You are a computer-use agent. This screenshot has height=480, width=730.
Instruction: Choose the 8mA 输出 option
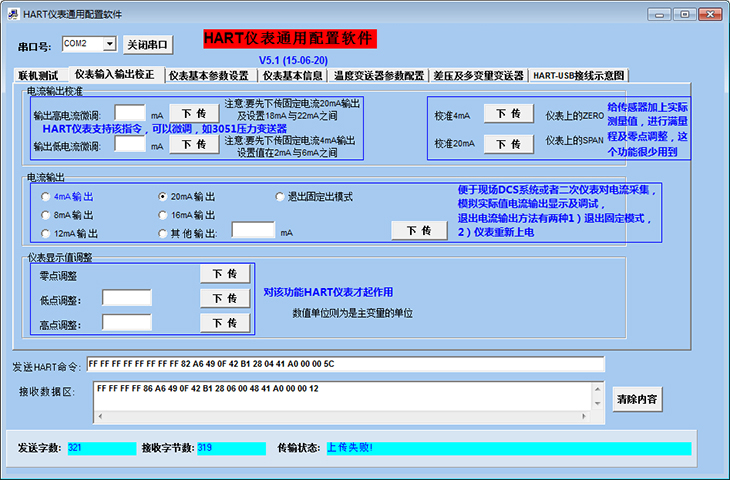46,215
